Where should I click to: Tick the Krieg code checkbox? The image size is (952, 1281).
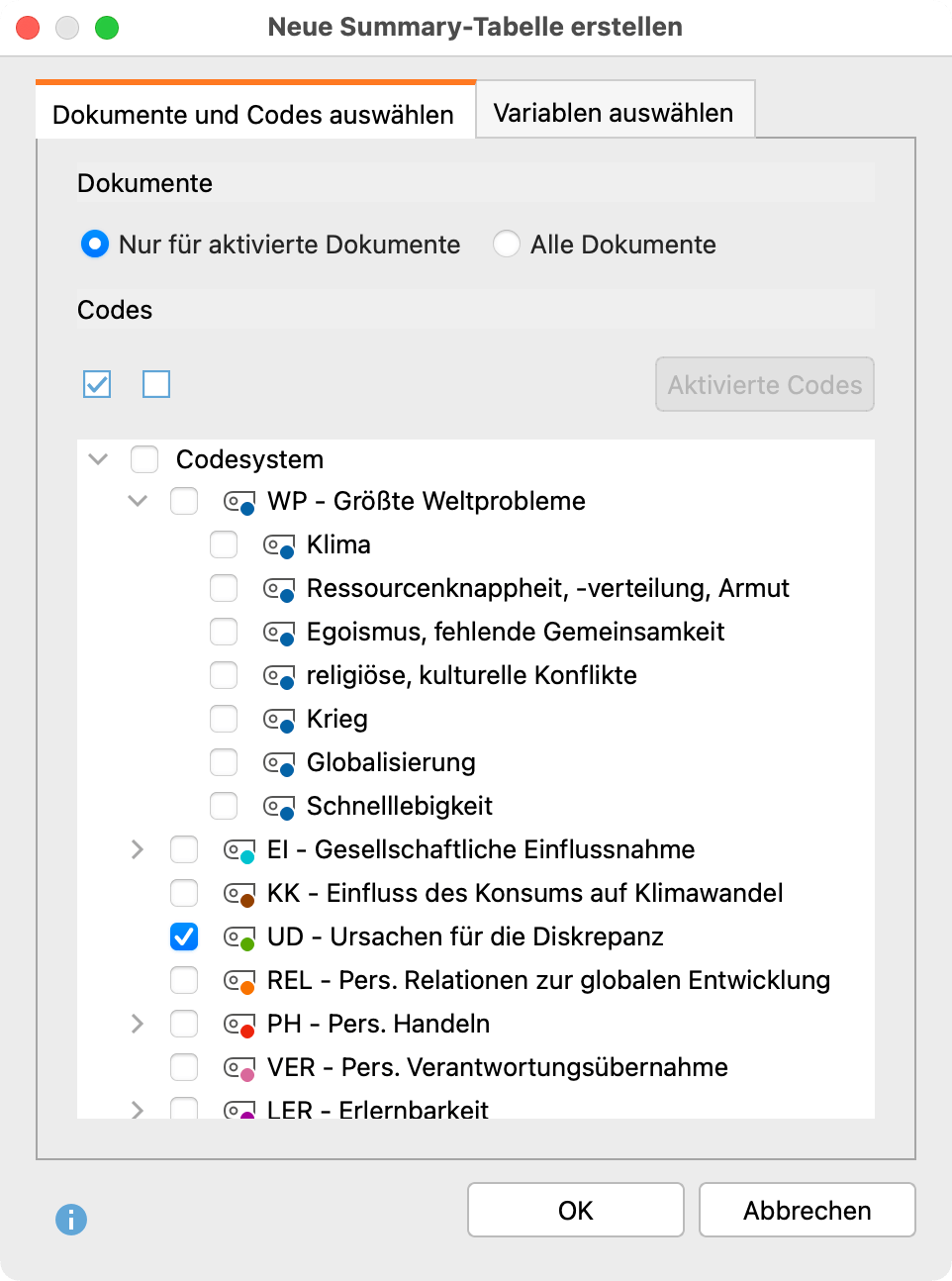pyautogui.click(x=224, y=719)
